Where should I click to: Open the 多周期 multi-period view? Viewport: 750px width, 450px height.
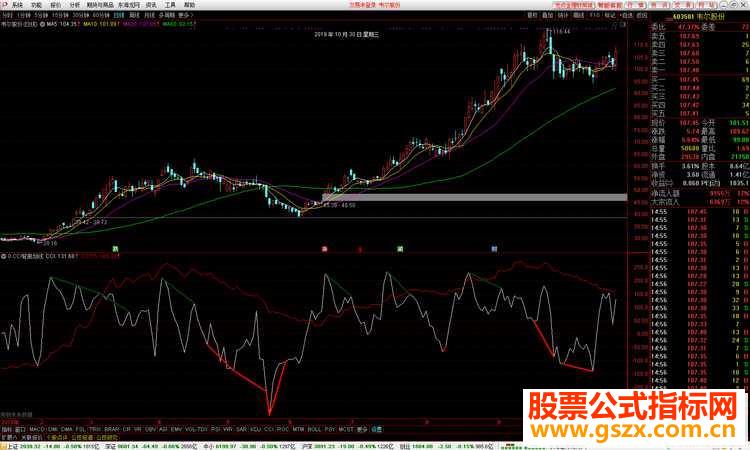click(x=167, y=15)
